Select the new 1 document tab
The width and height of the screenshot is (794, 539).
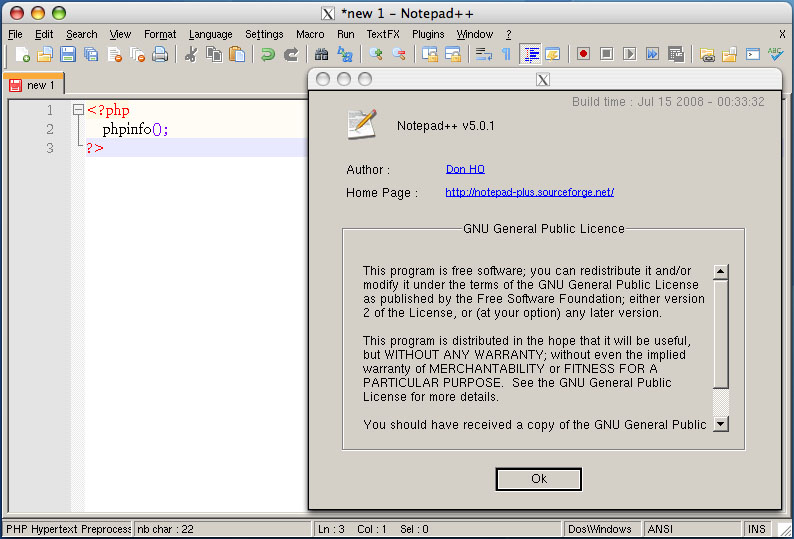tap(34, 85)
